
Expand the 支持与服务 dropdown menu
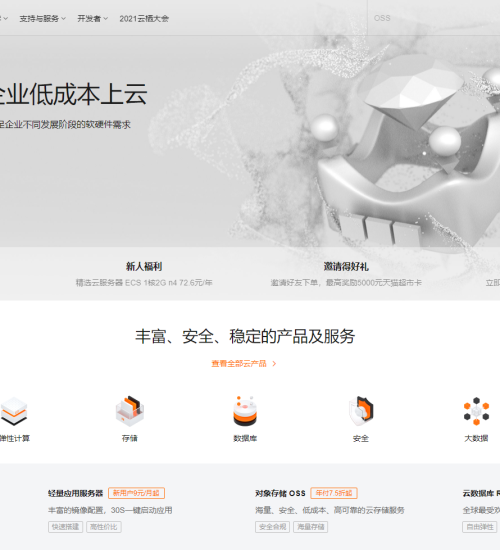(42, 19)
